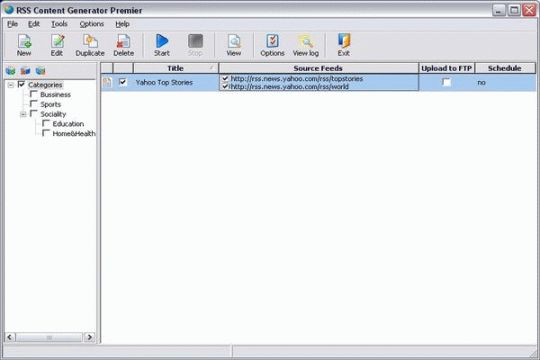Click the rss/topstories feed URL text
This screenshot has width=540, height=360.
point(297,79)
